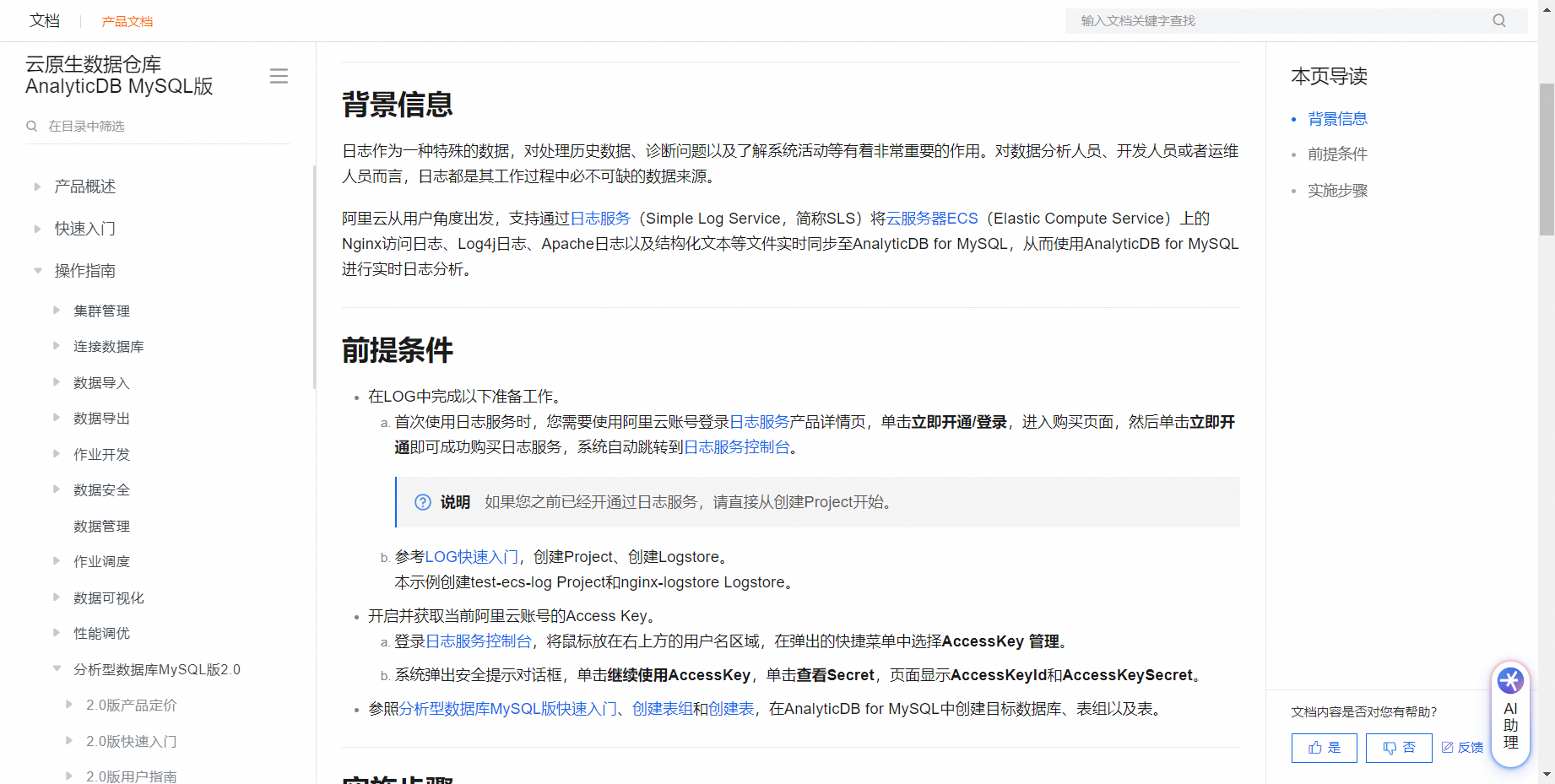Open the AI 助理 floating assistant
Image resolution: width=1555 pixels, height=784 pixels.
[1510, 715]
